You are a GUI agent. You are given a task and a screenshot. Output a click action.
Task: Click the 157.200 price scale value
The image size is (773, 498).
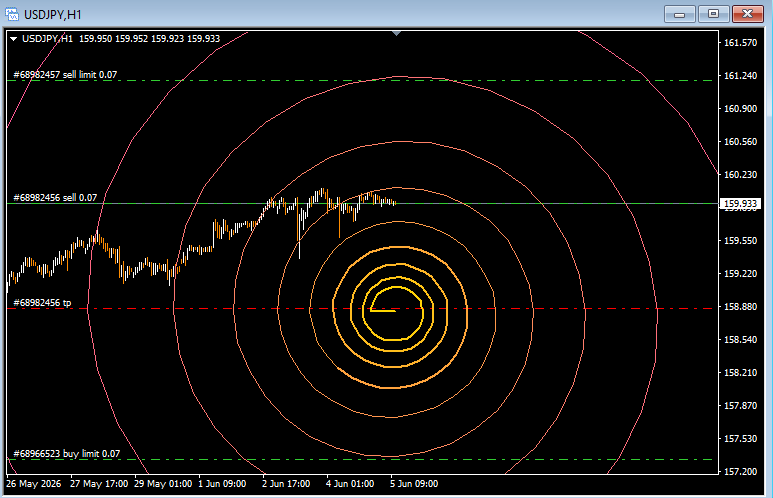(740, 472)
